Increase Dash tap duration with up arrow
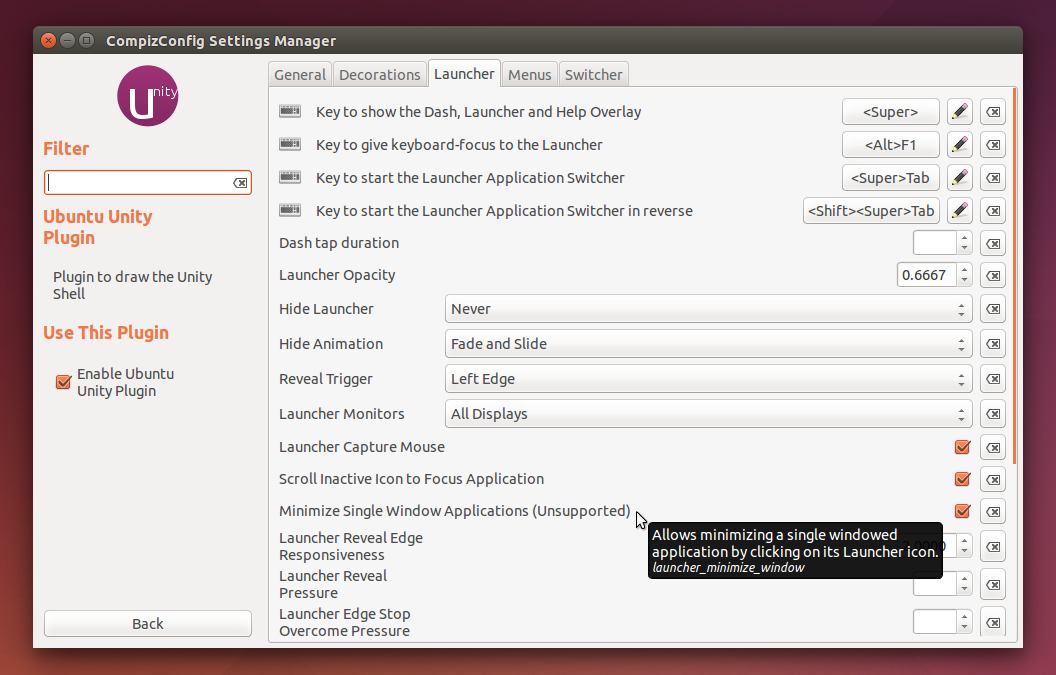The image size is (1056, 675). (964, 237)
